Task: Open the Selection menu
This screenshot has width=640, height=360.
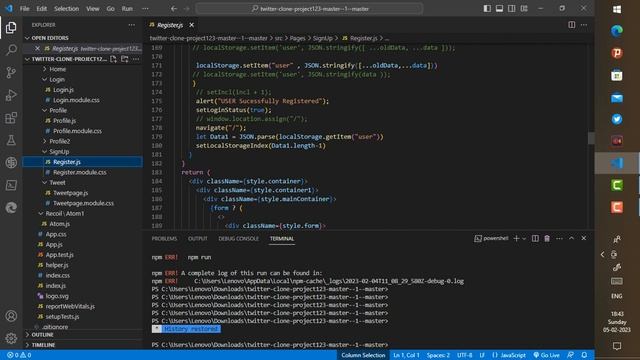Action: click(x=66, y=9)
